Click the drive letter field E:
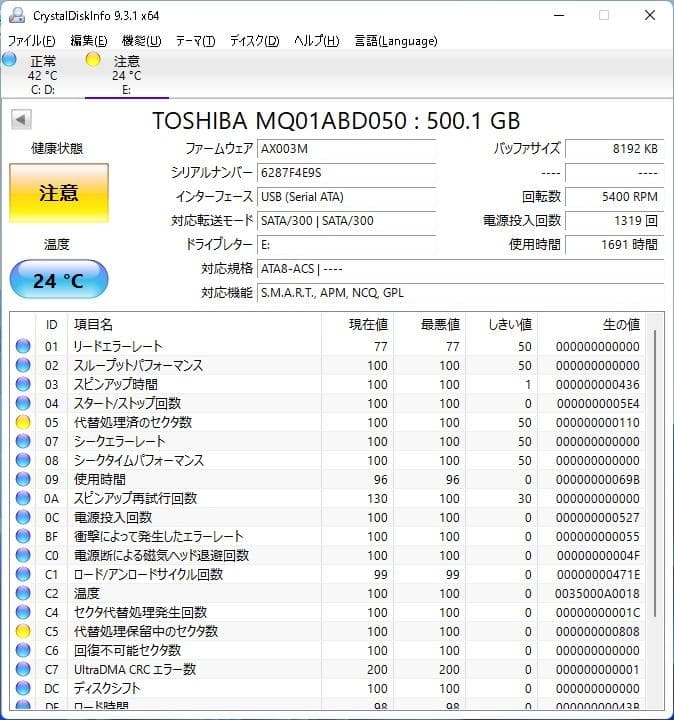Screen dimensions: 674x720 coord(346,245)
